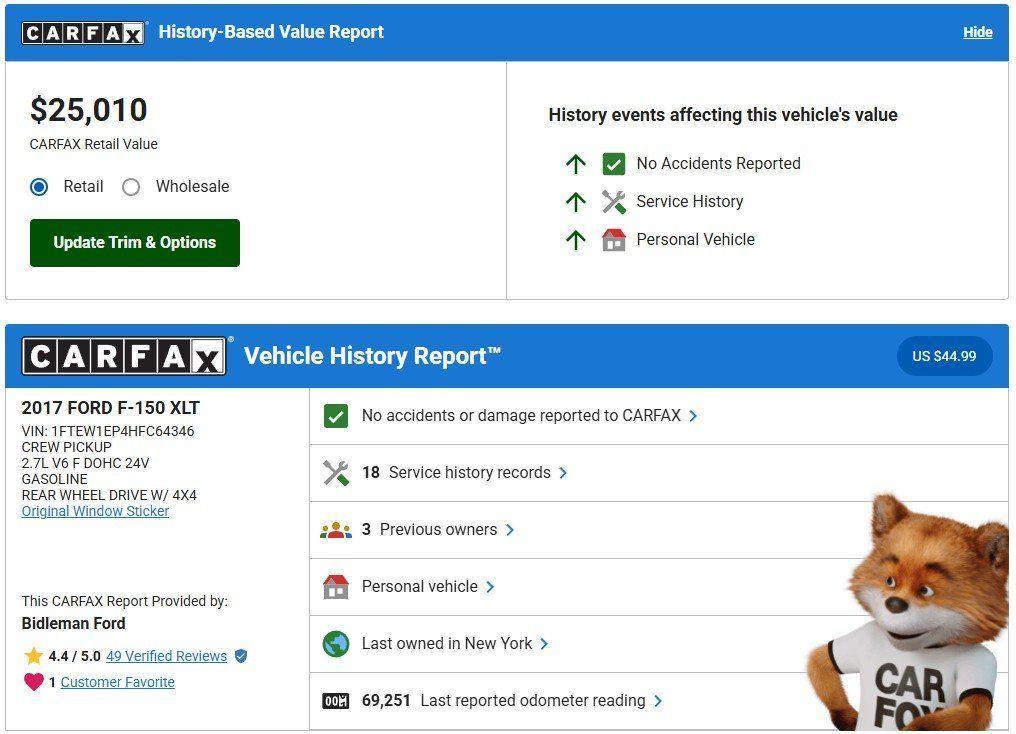This screenshot has width=1016, height=734.
Task: Click the previous owners people icon
Action: [x=335, y=529]
